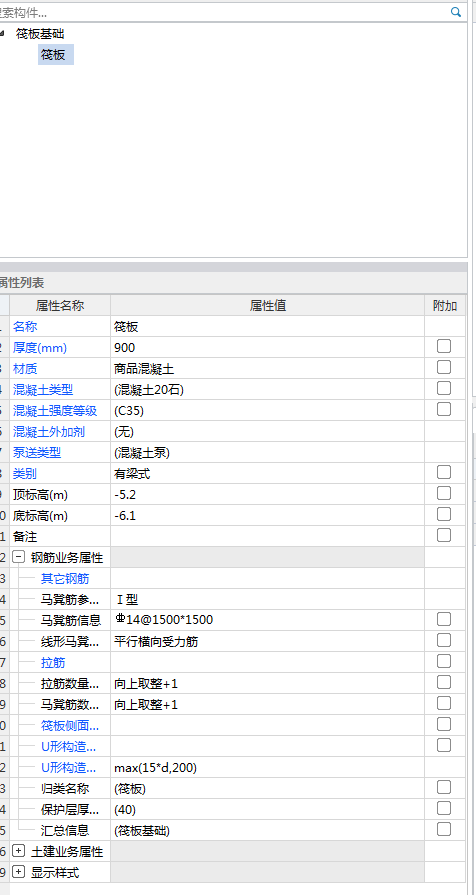
Task: Check the 附加 box for 拉筋
Action: click(x=444, y=661)
